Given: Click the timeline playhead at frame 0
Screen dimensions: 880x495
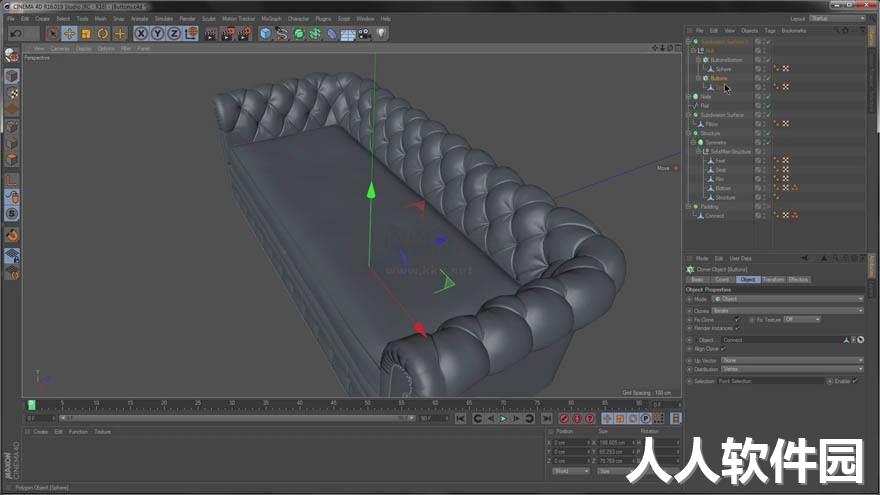Looking at the screenshot, I should (x=31, y=405).
